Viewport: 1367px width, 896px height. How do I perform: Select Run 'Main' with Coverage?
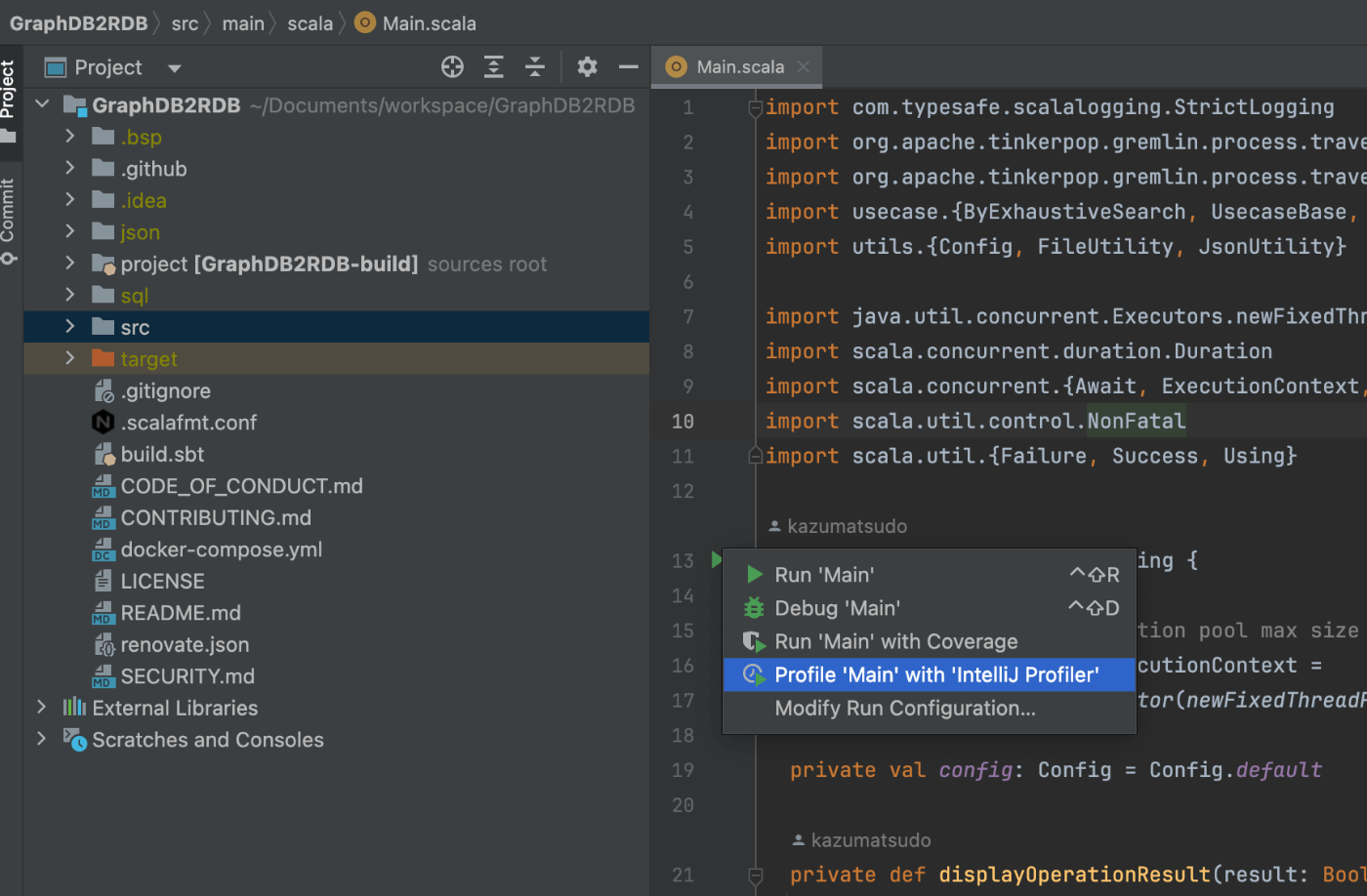(x=895, y=641)
